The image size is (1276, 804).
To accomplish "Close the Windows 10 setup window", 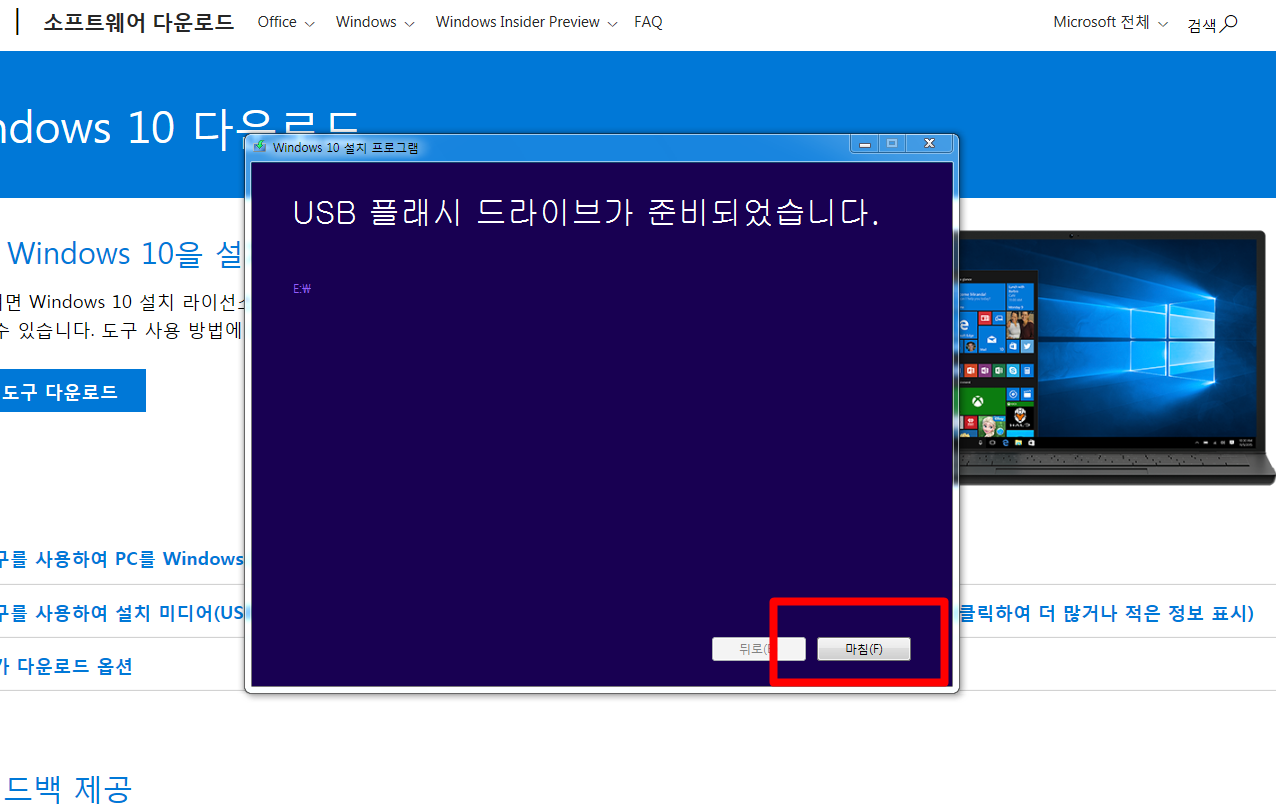I will click(929, 144).
